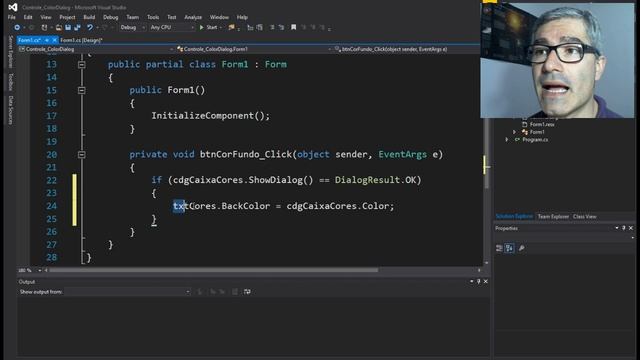The height and width of the screenshot is (360, 640).
Task: Click the Categorized view icon in Properties
Action: pos(499,248)
